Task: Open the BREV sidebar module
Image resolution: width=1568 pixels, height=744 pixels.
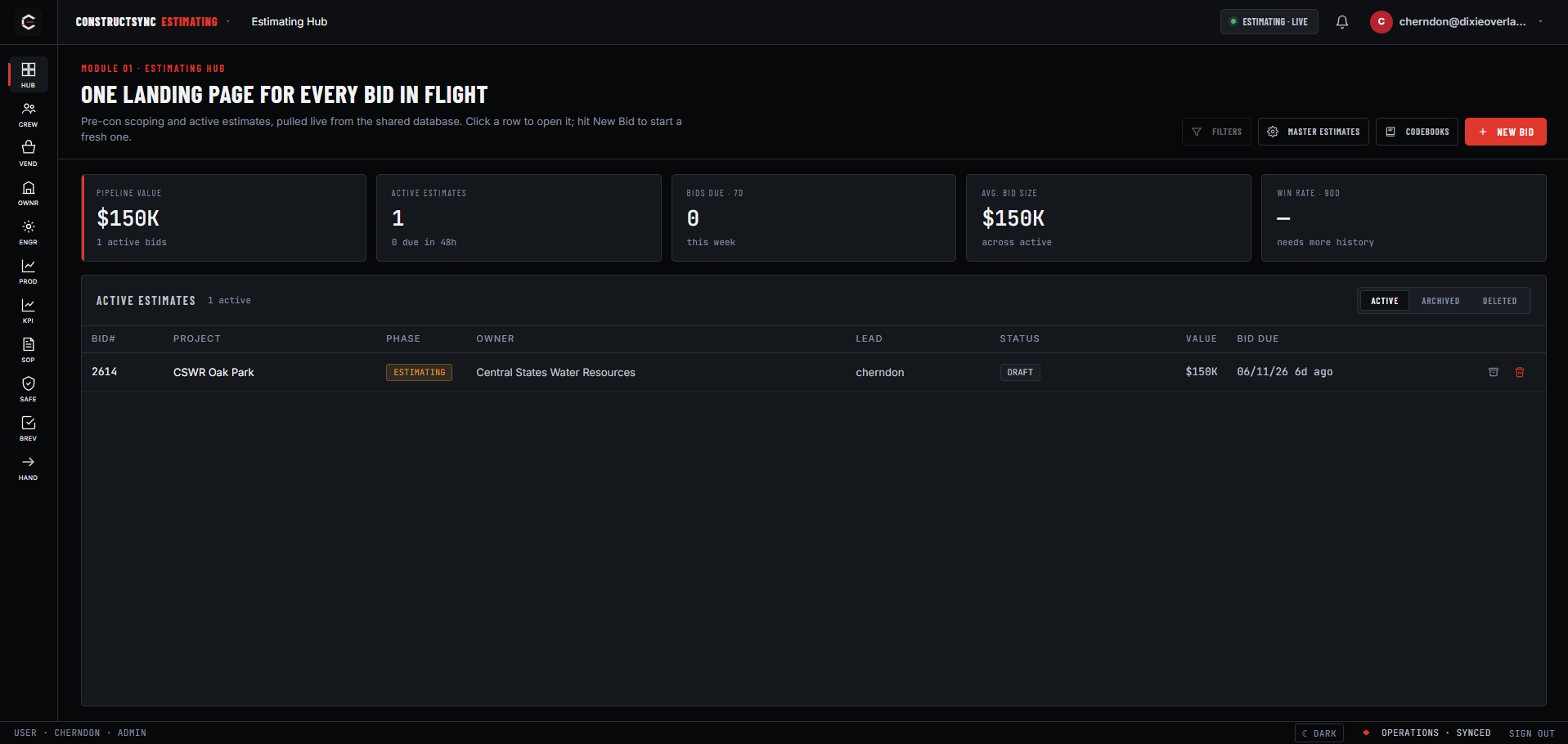Action: point(28,428)
